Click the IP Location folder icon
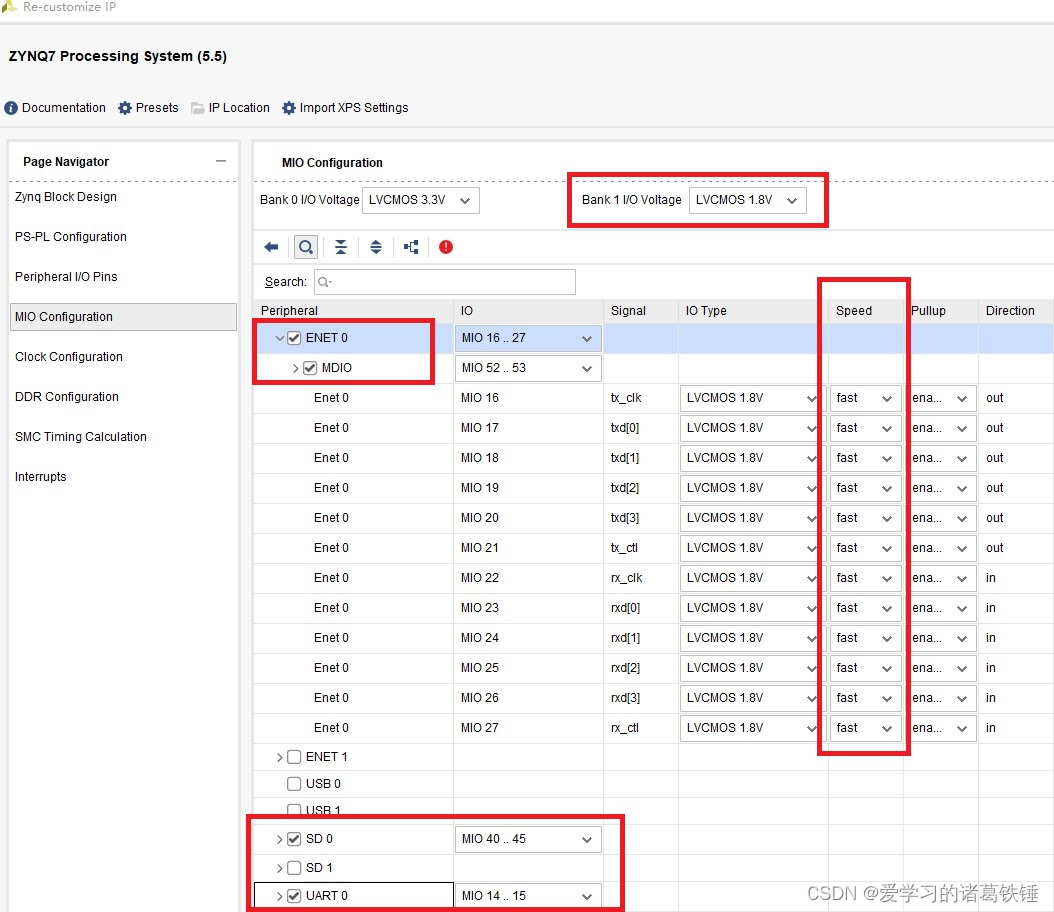The width and height of the screenshot is (1054, 912). (x=197, y=108)
